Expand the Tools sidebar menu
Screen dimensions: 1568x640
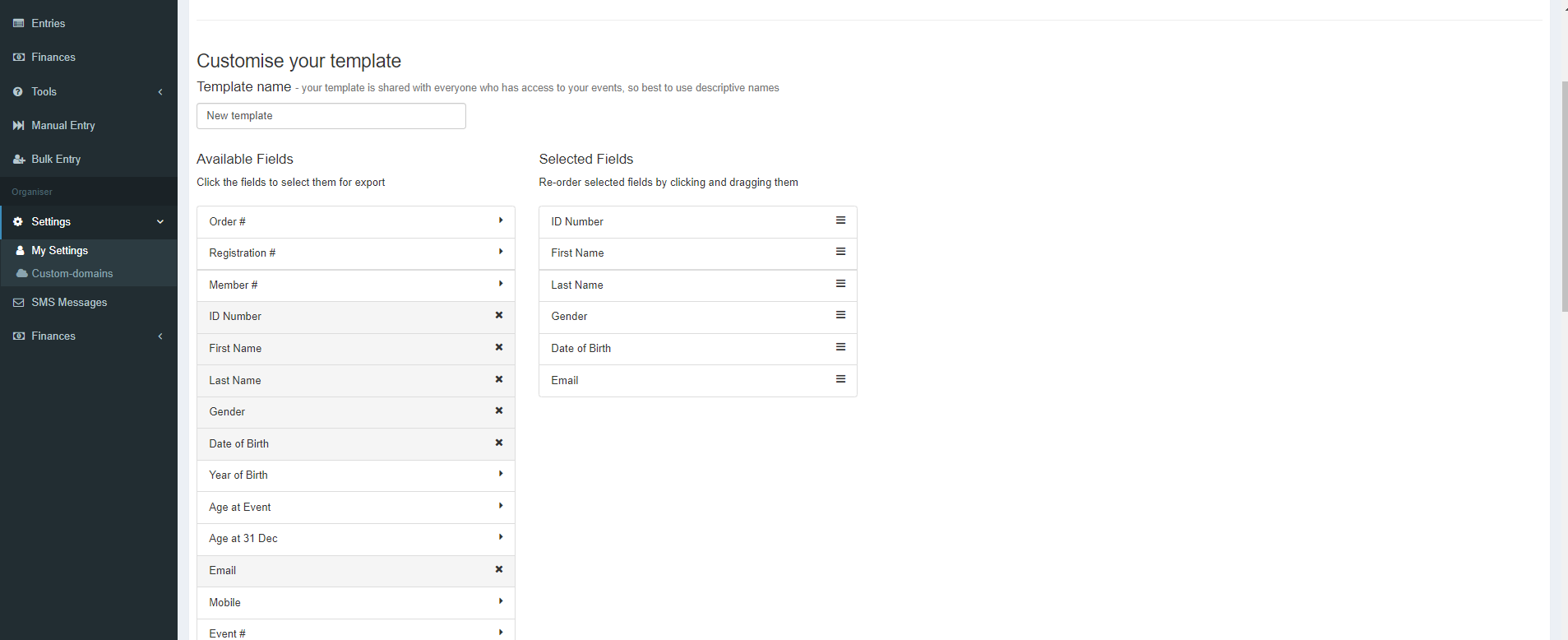89,91
